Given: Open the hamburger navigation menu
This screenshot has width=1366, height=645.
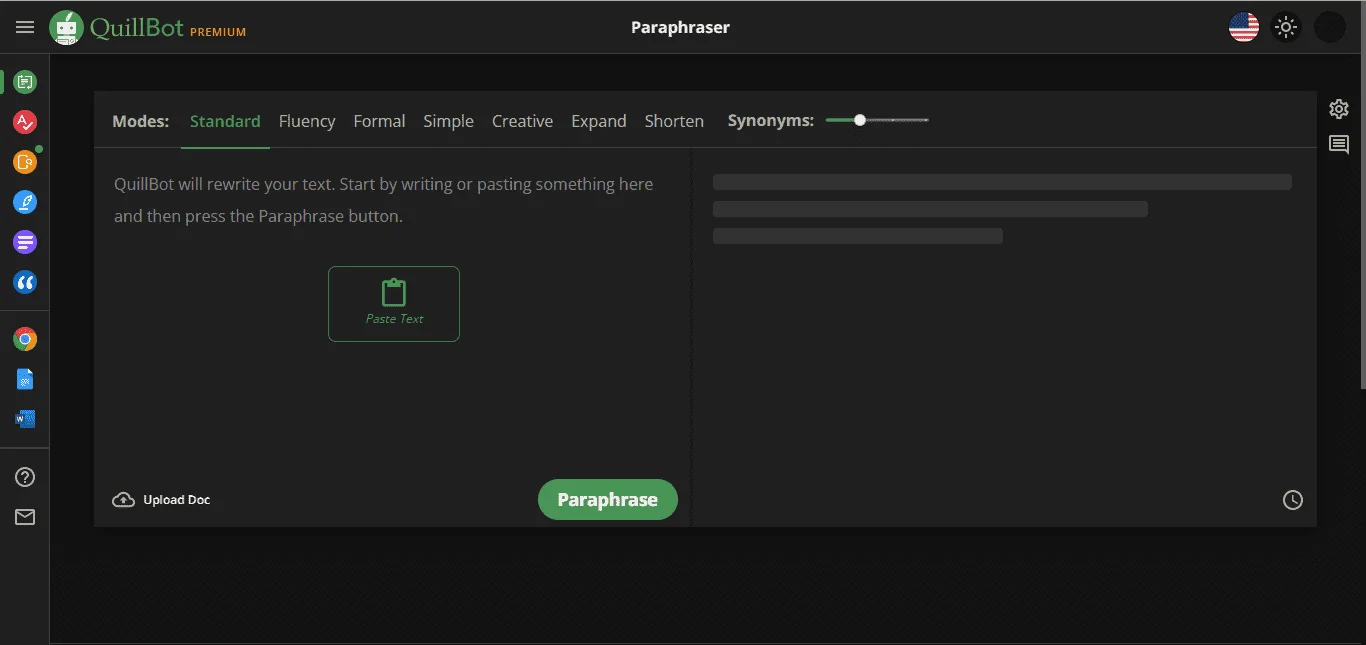Looking at the screenshot, I should (25, 27).
